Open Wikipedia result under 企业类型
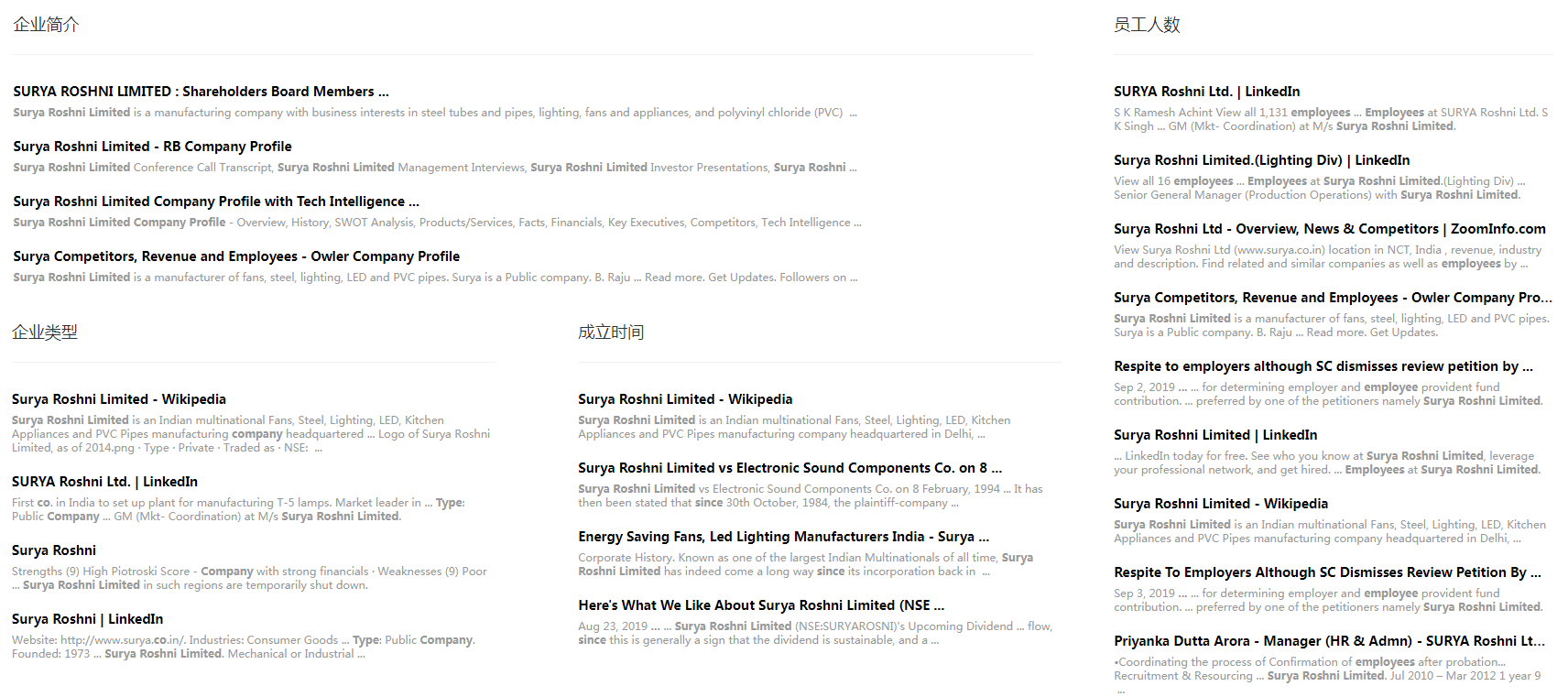The height and width of the screenshot is (697, 1568). coord(118,399)
